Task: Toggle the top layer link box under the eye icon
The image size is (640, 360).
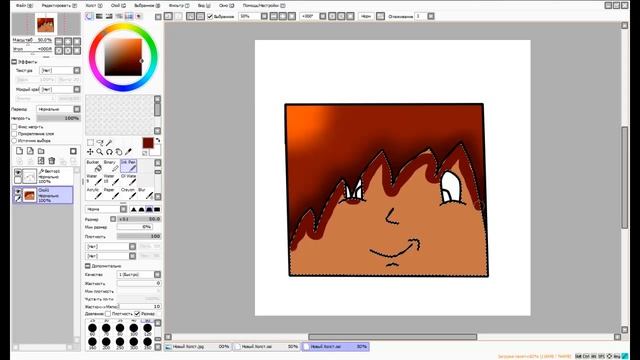Action: pos(18,180)
